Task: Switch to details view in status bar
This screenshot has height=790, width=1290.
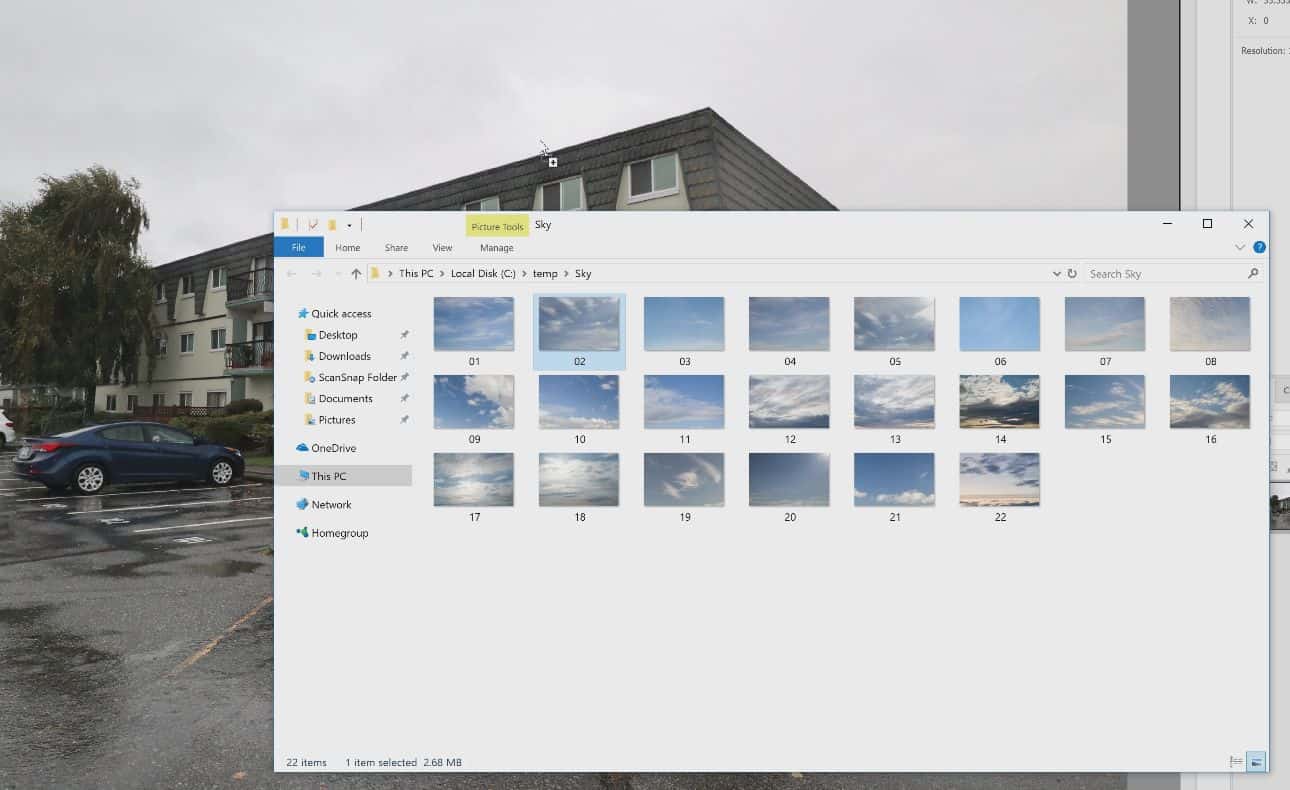Action: tap(1237, 762)
